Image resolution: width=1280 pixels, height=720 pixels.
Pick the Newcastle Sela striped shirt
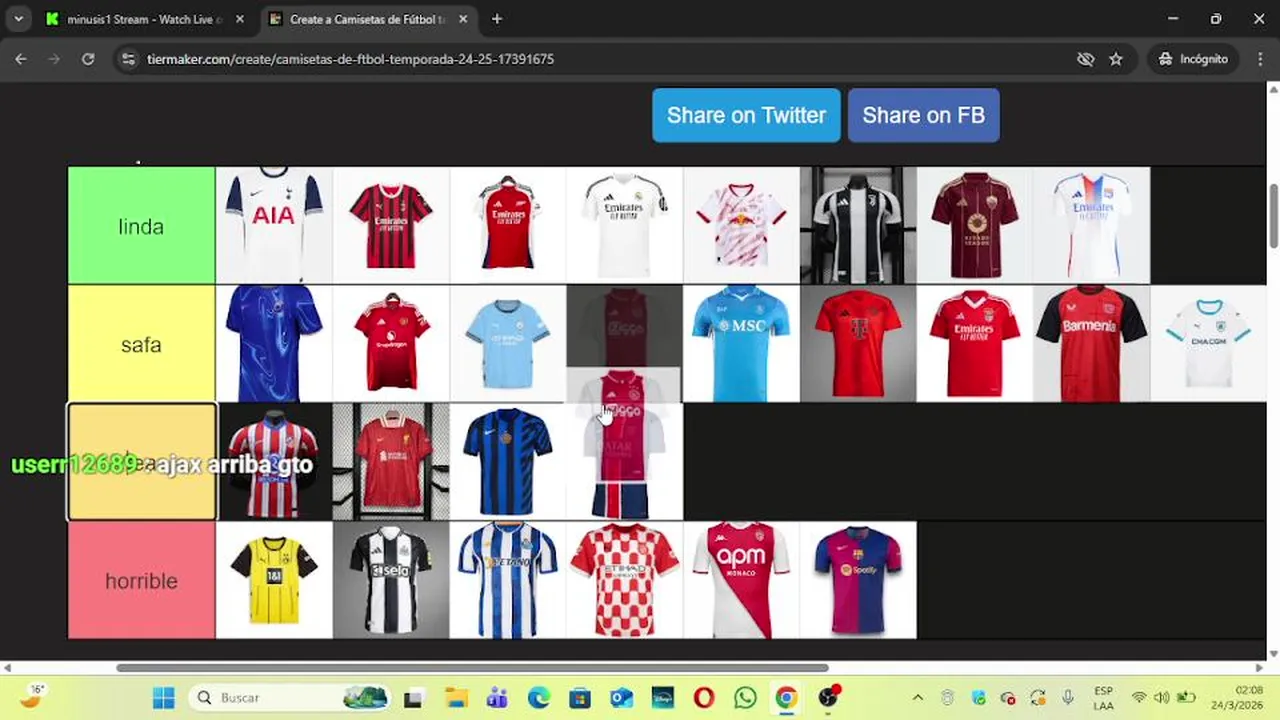coord(391,579)
